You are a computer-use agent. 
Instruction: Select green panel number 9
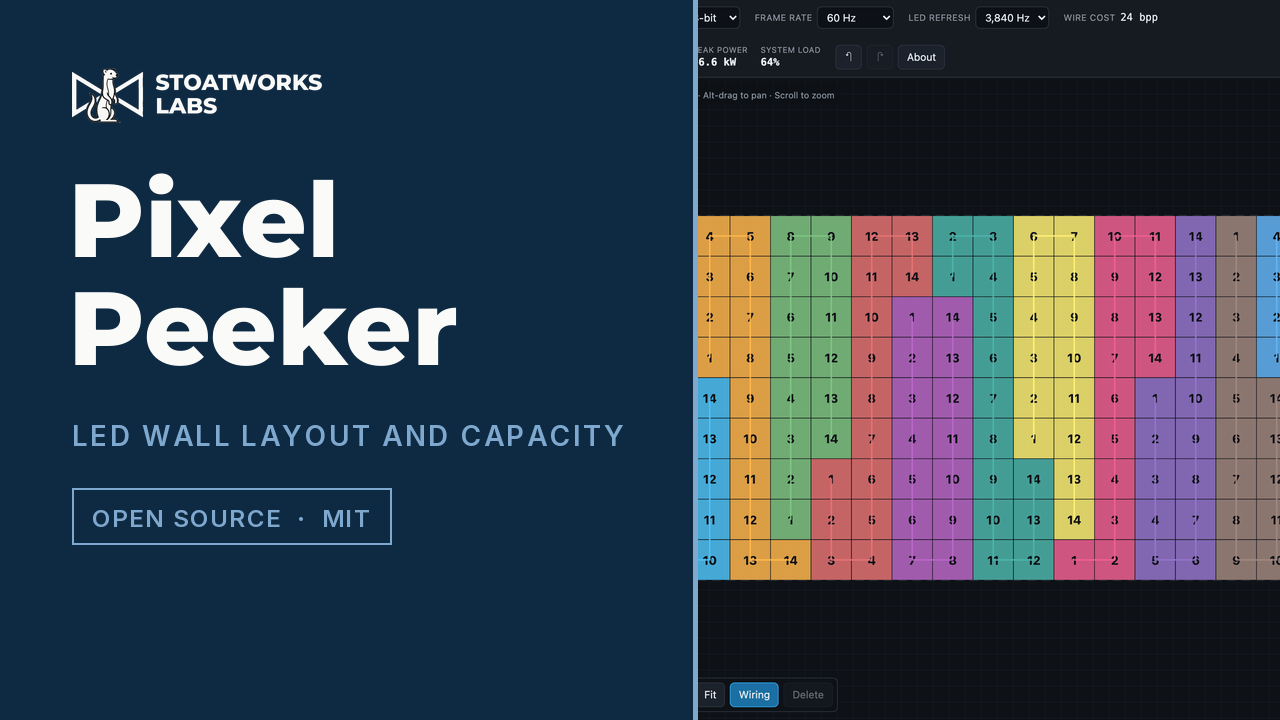coord(831,237)
